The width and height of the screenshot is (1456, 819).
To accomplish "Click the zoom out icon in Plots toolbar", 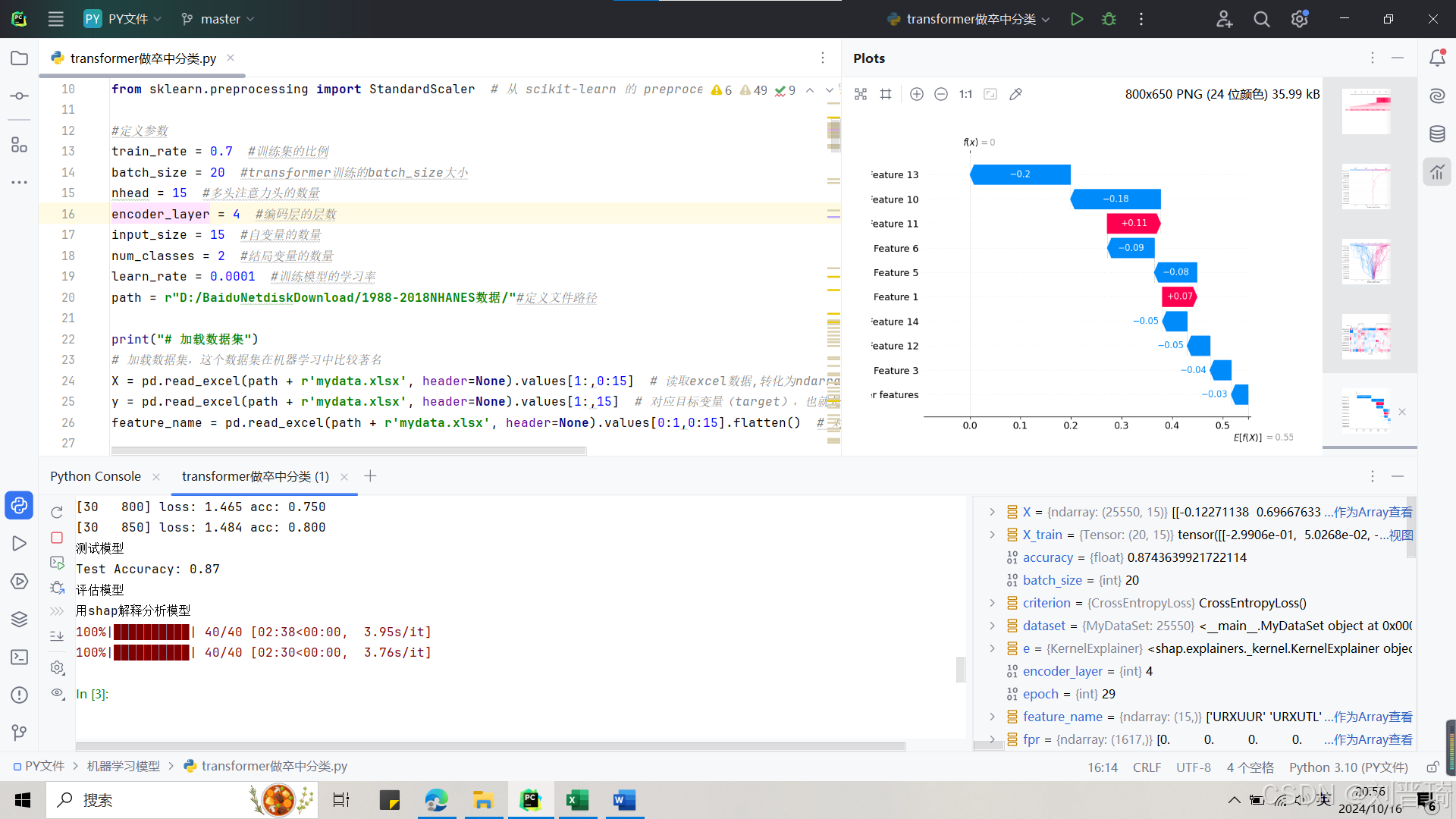I will click(x=940, y=94).
